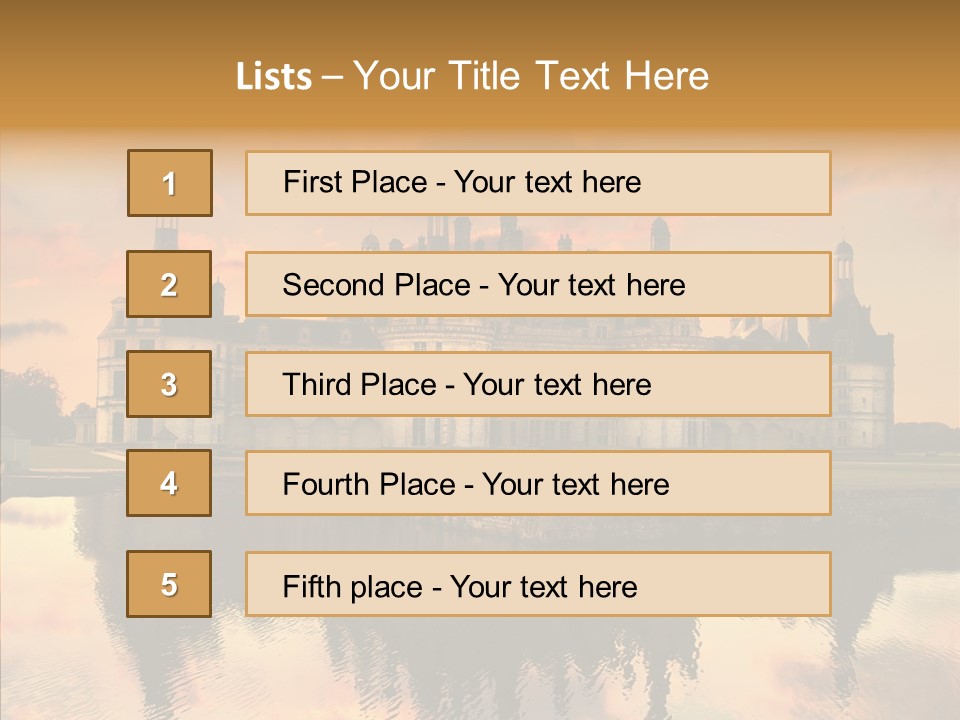
Task: Click the words "Second Place"
Action: click(x=376, y=285)
